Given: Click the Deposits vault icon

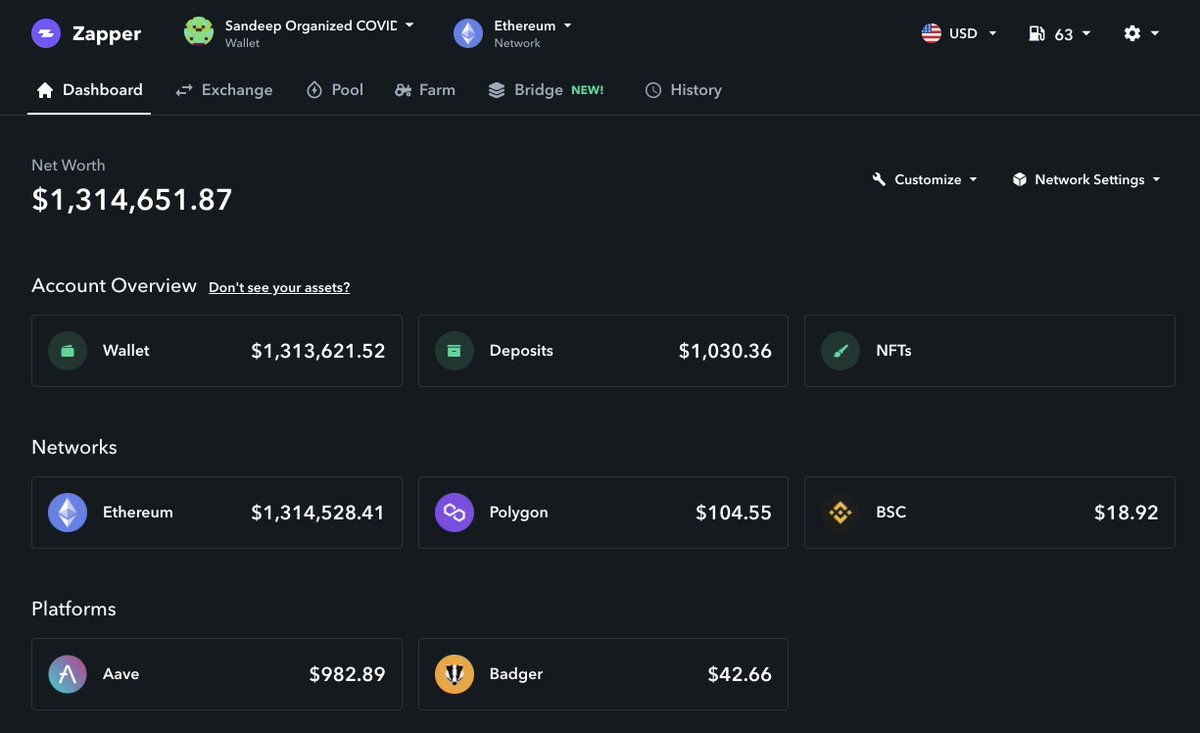Looking at the screenshot, I should click(x=454, y=351).
